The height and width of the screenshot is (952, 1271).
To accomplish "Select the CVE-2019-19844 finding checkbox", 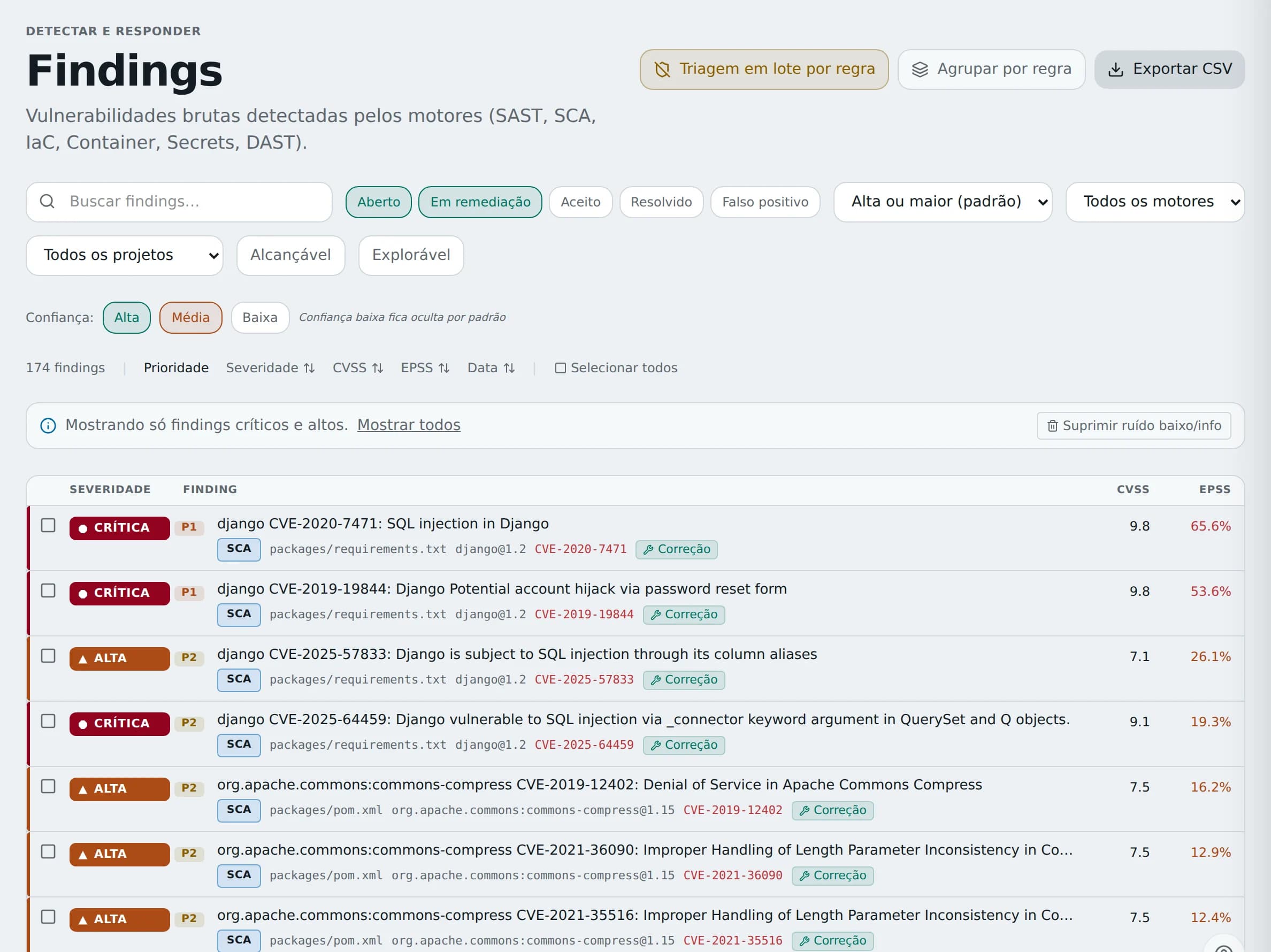I will coord(48,591).
